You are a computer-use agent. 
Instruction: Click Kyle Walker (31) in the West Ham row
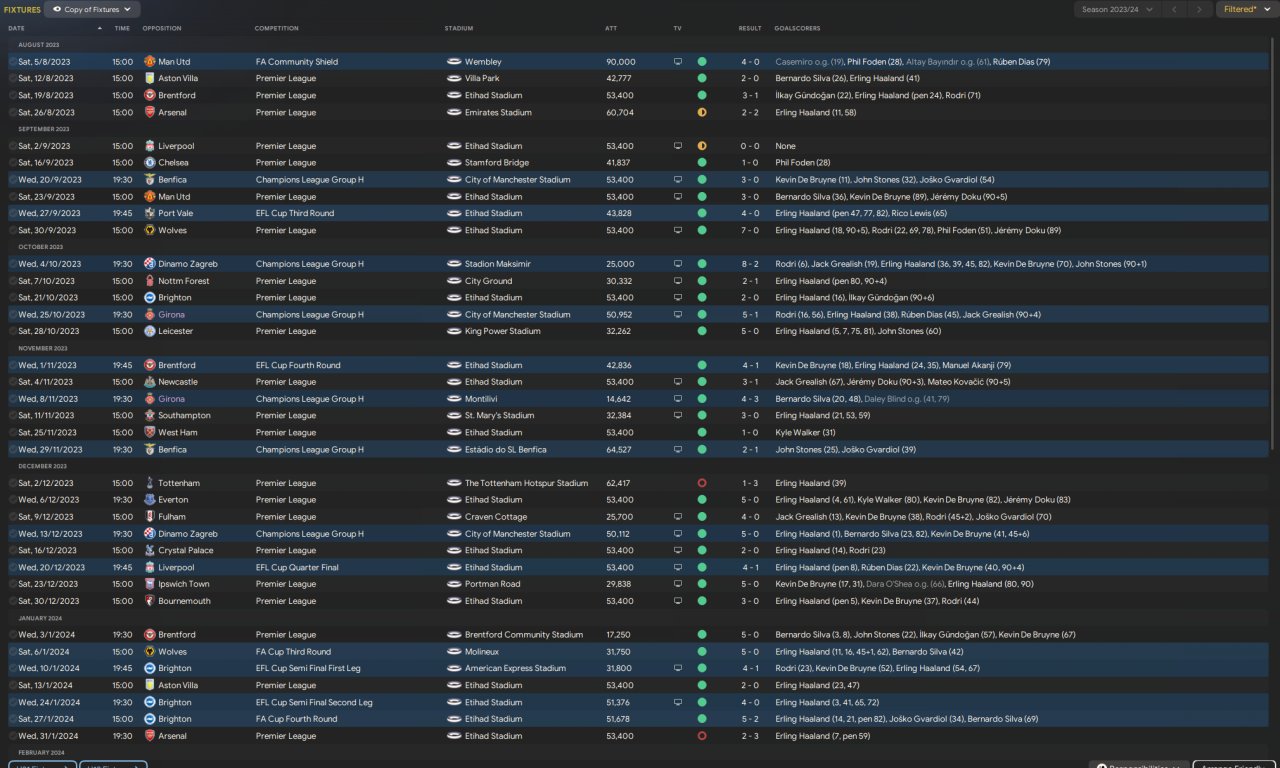point(805,432)
